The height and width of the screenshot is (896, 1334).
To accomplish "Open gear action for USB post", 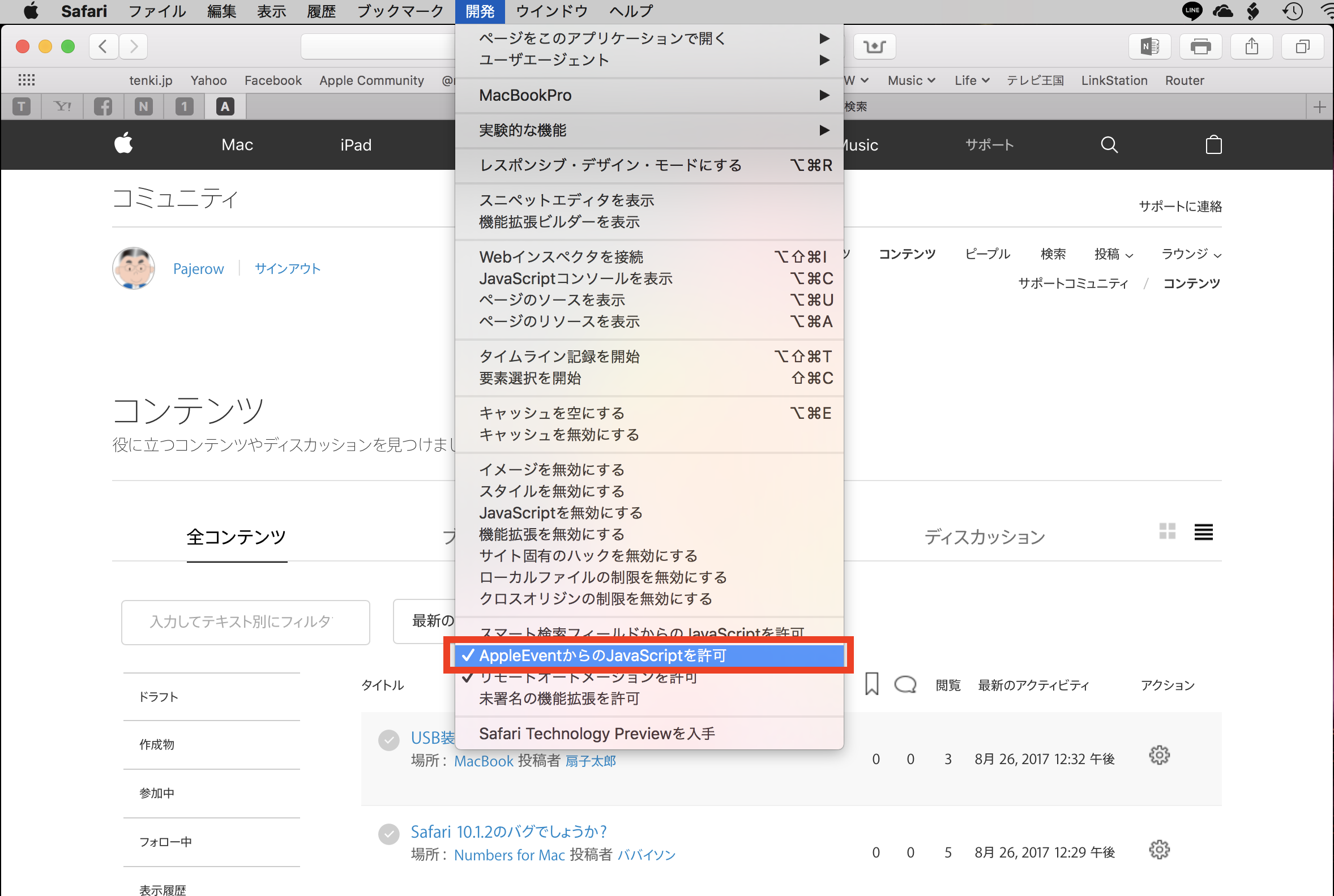I will [x=1159, y=756].
